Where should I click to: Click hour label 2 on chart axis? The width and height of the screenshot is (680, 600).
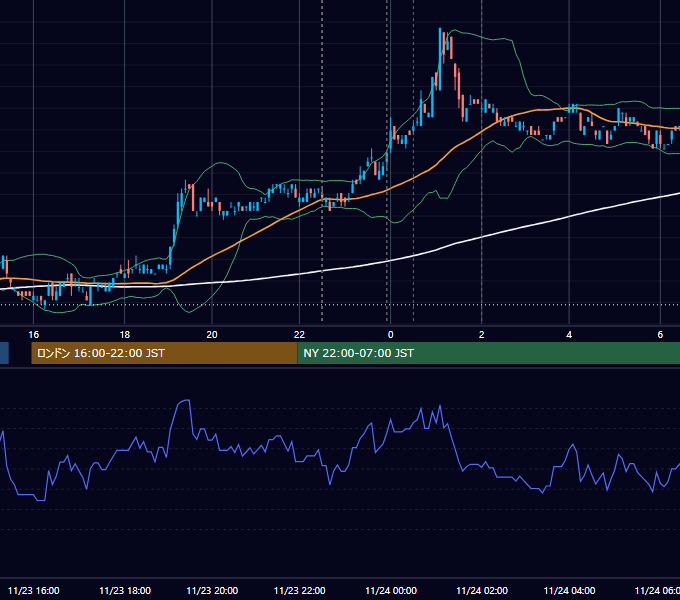pyautogui.click(x=481, y=335)
